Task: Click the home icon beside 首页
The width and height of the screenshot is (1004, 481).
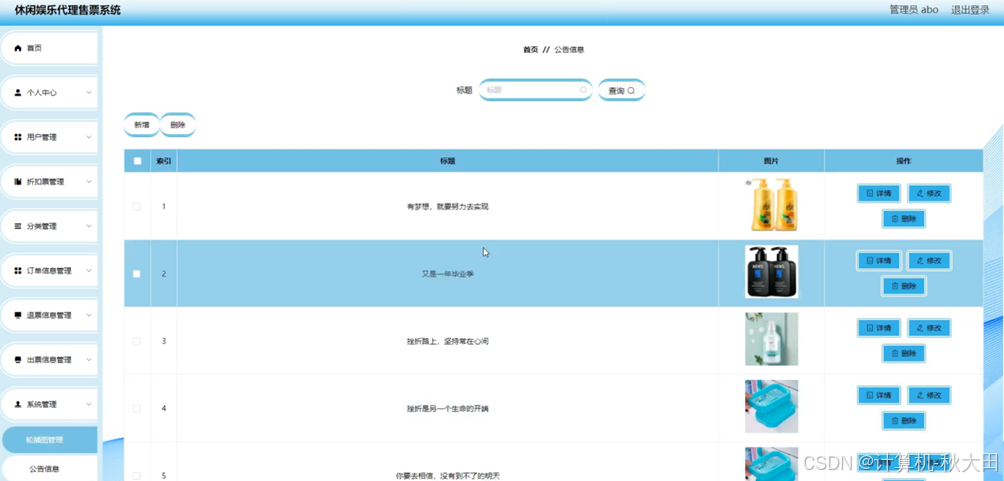Action: [18, 48]
